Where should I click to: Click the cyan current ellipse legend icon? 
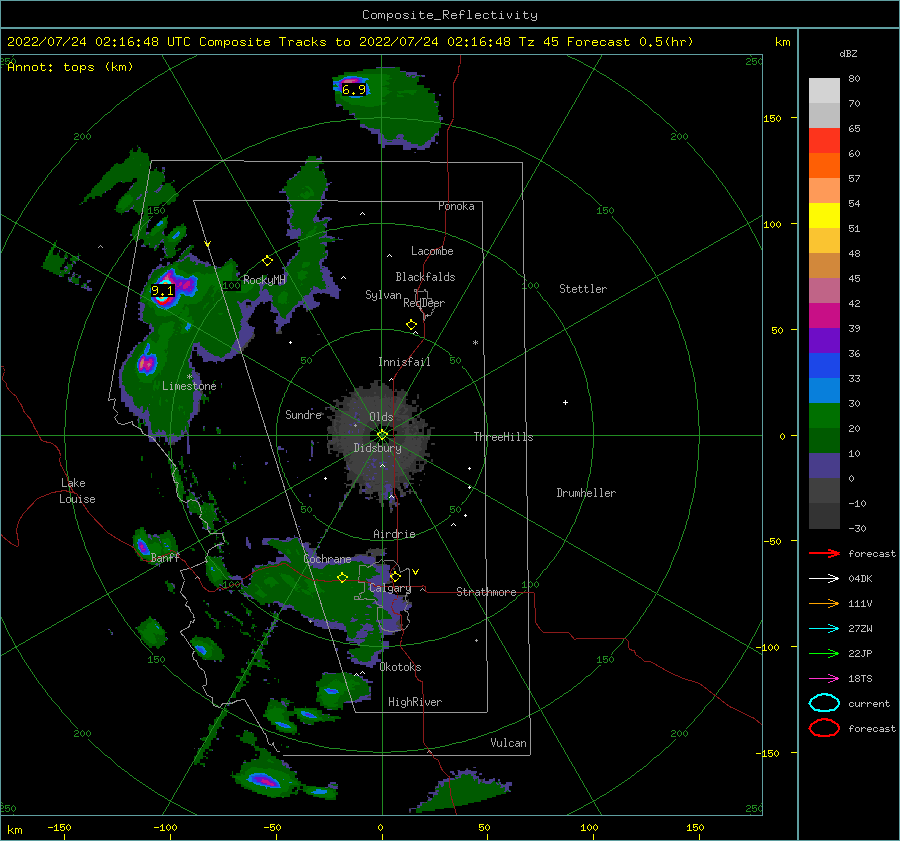824,703
